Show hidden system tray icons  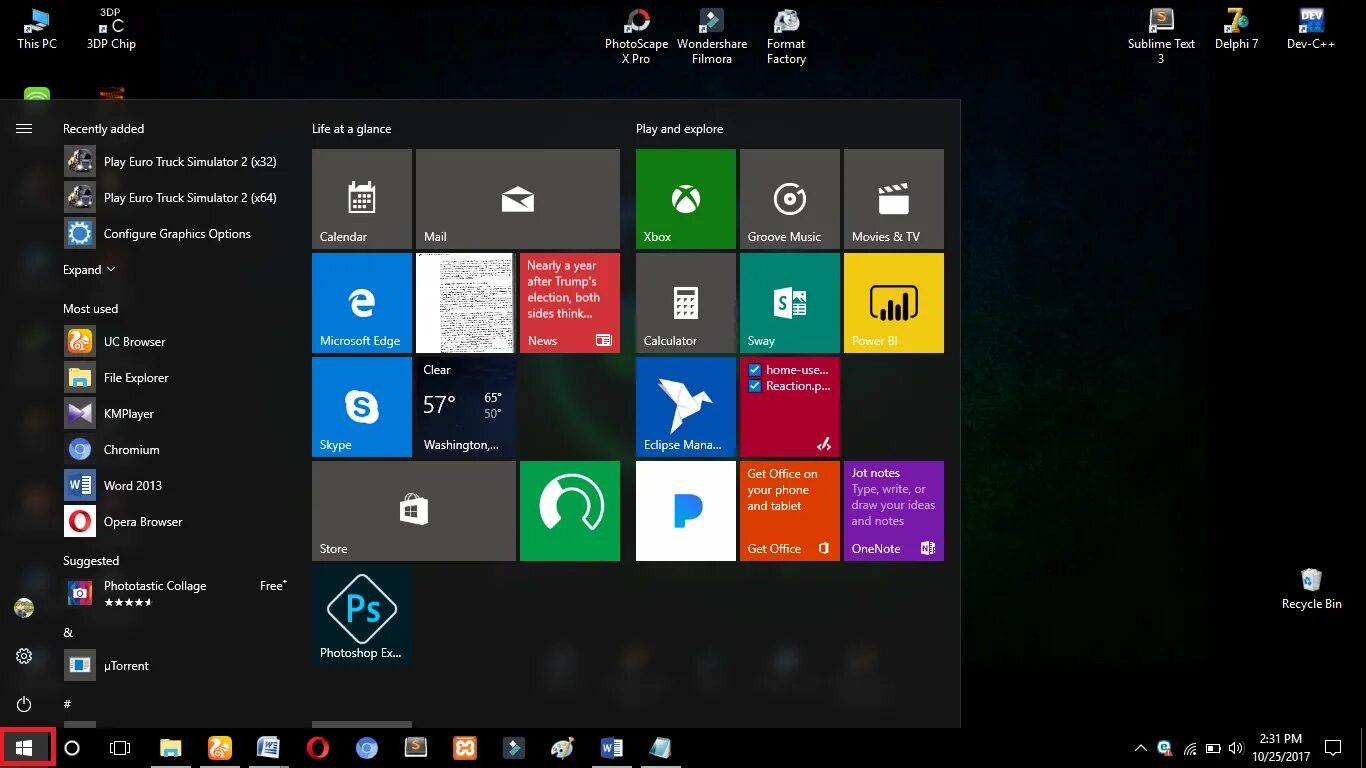[x=1140, y=748]
